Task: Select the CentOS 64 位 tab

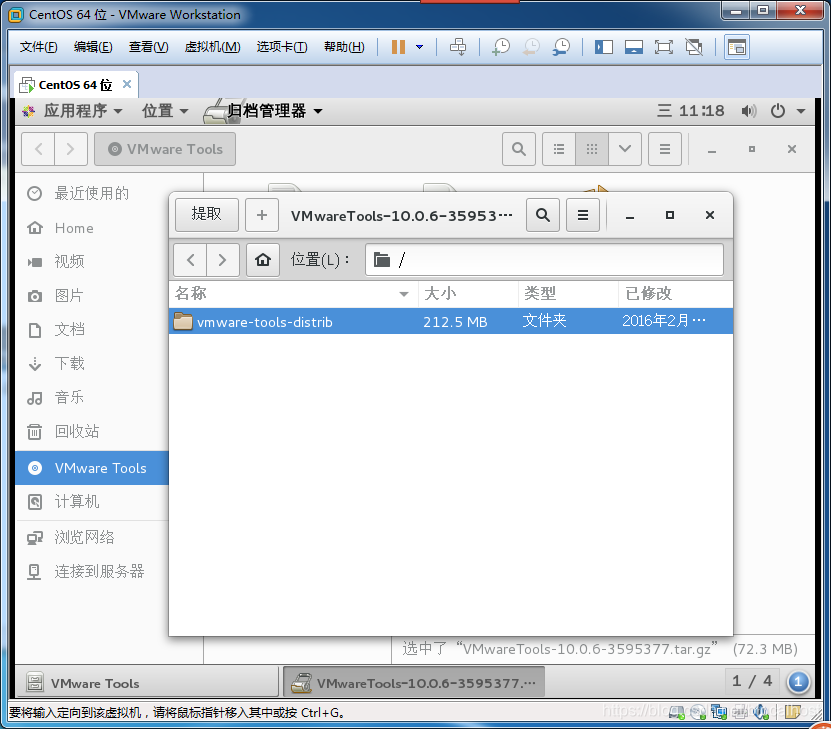Action: 74,85
